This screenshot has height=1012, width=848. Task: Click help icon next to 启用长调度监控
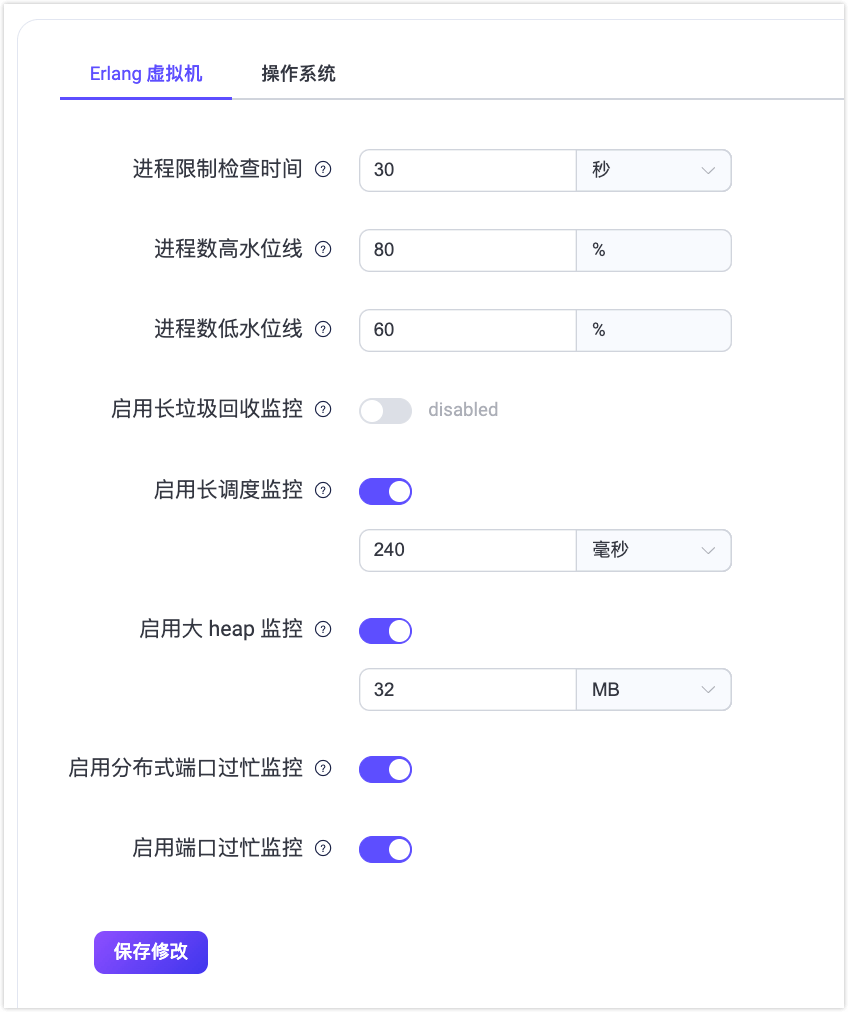coord(323,491)
